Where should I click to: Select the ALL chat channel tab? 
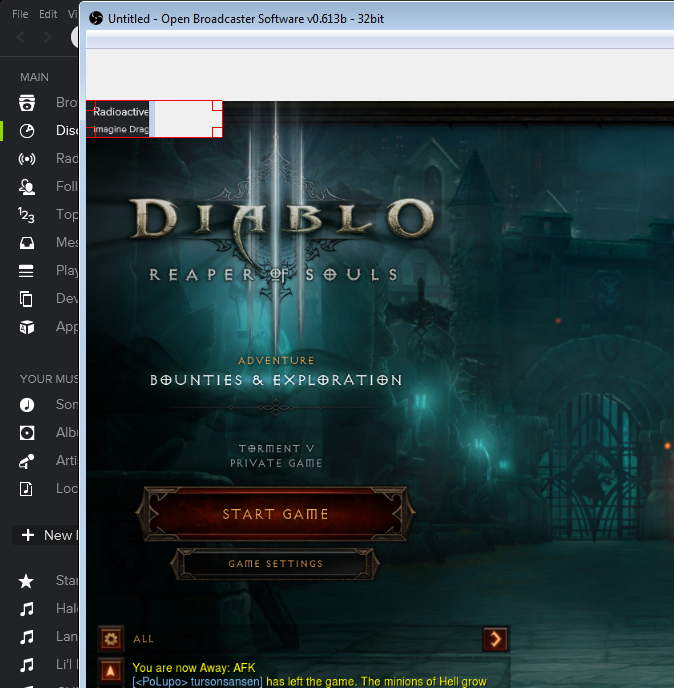point(143,639)
